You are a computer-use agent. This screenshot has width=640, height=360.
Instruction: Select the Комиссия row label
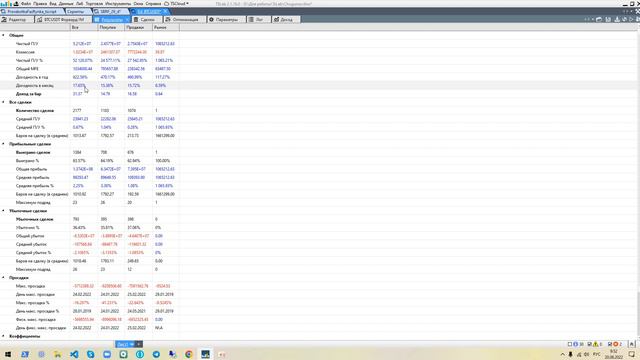tap(25, 52)
